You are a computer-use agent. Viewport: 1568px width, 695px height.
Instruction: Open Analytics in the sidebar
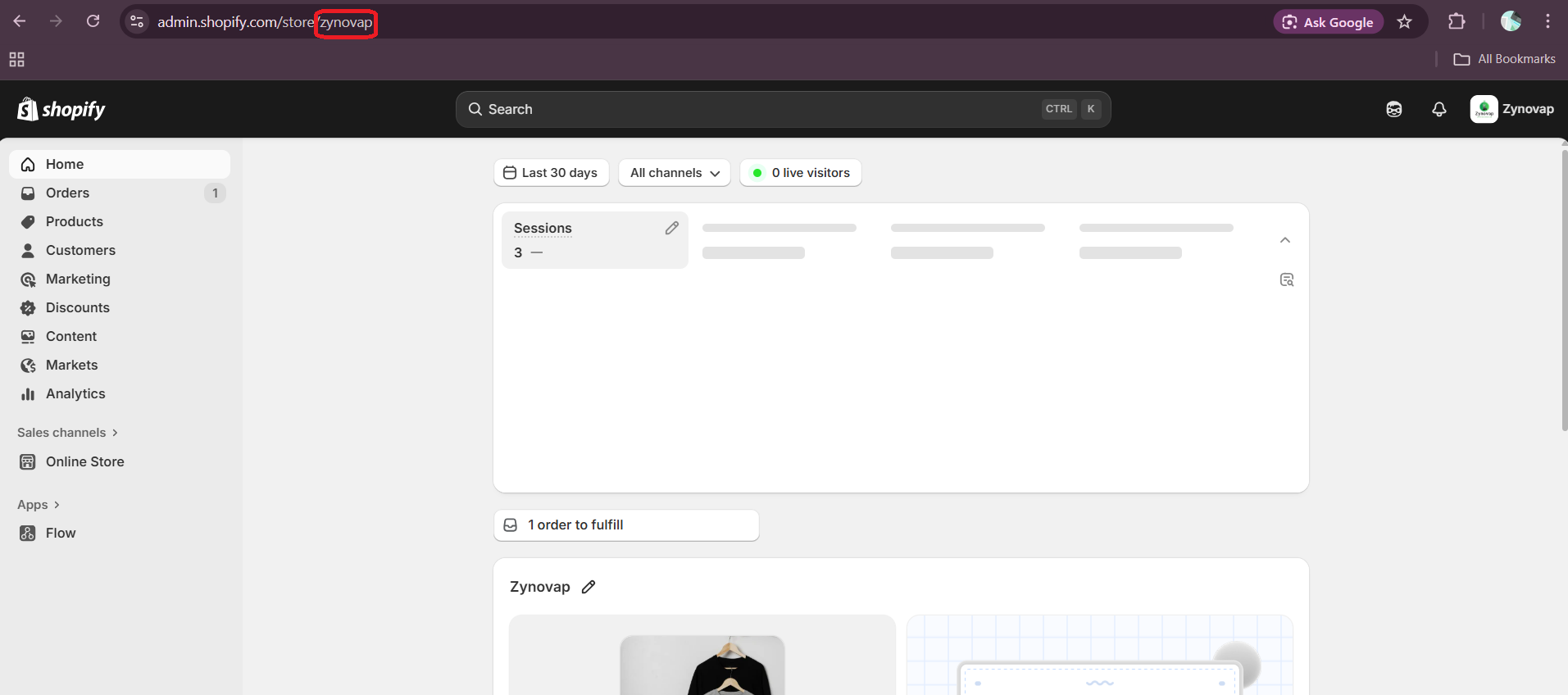tap(120, 393)
